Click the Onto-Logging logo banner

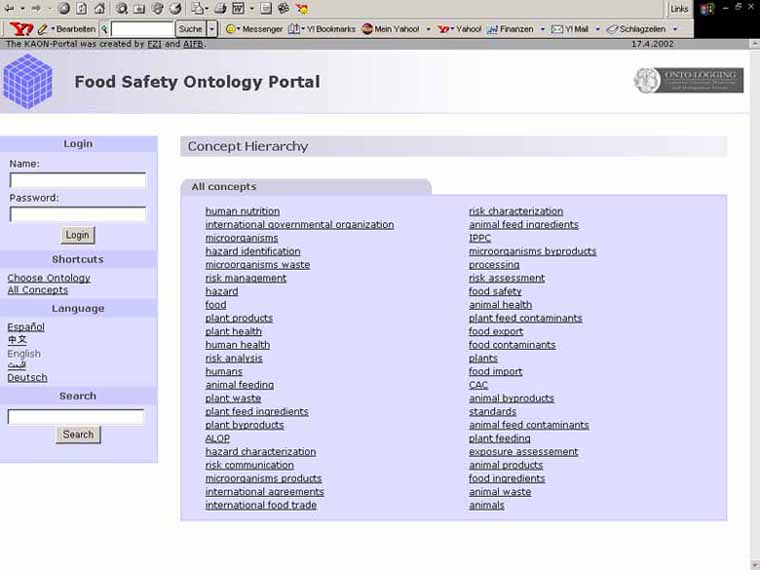pyautogui.click(x=688, y=81)
